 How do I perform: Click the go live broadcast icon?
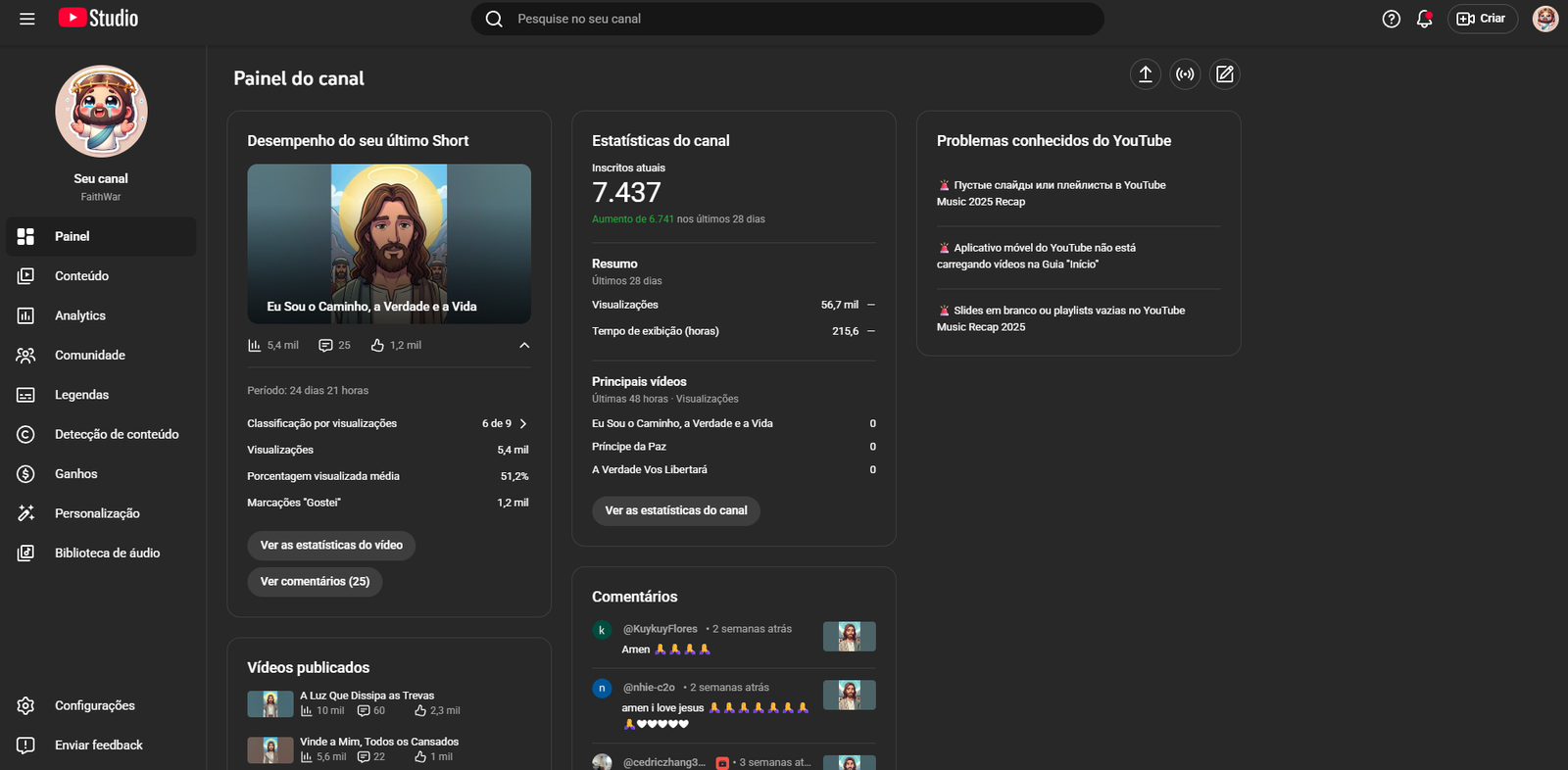pos(1185,74)
